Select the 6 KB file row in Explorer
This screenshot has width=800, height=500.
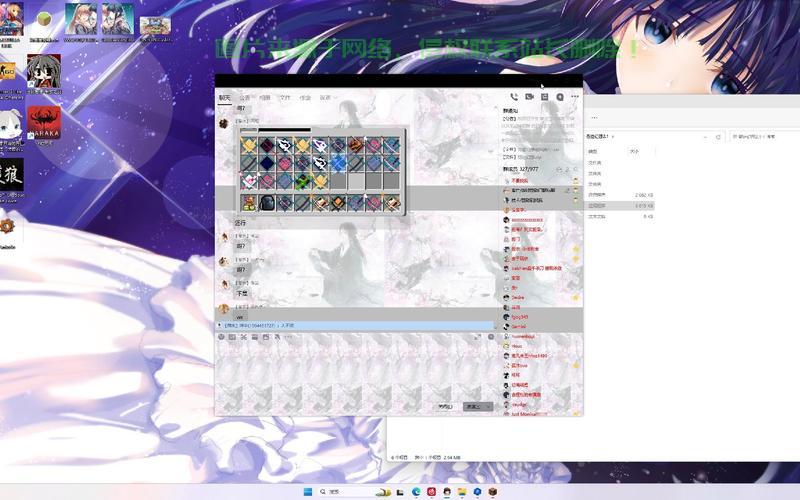coord(620,216)
